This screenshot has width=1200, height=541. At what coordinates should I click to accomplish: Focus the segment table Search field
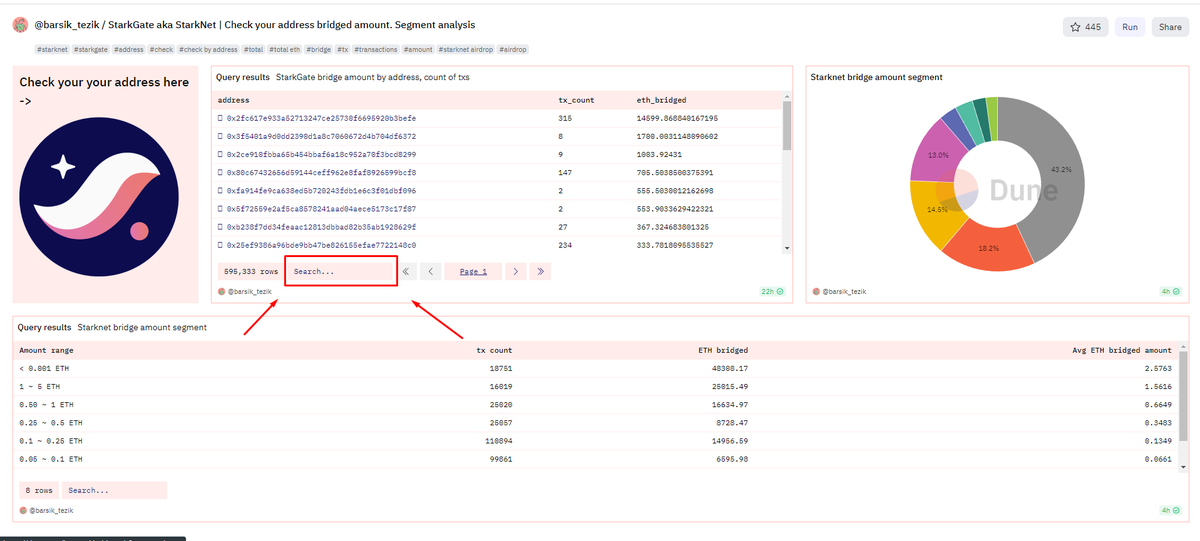114,490
